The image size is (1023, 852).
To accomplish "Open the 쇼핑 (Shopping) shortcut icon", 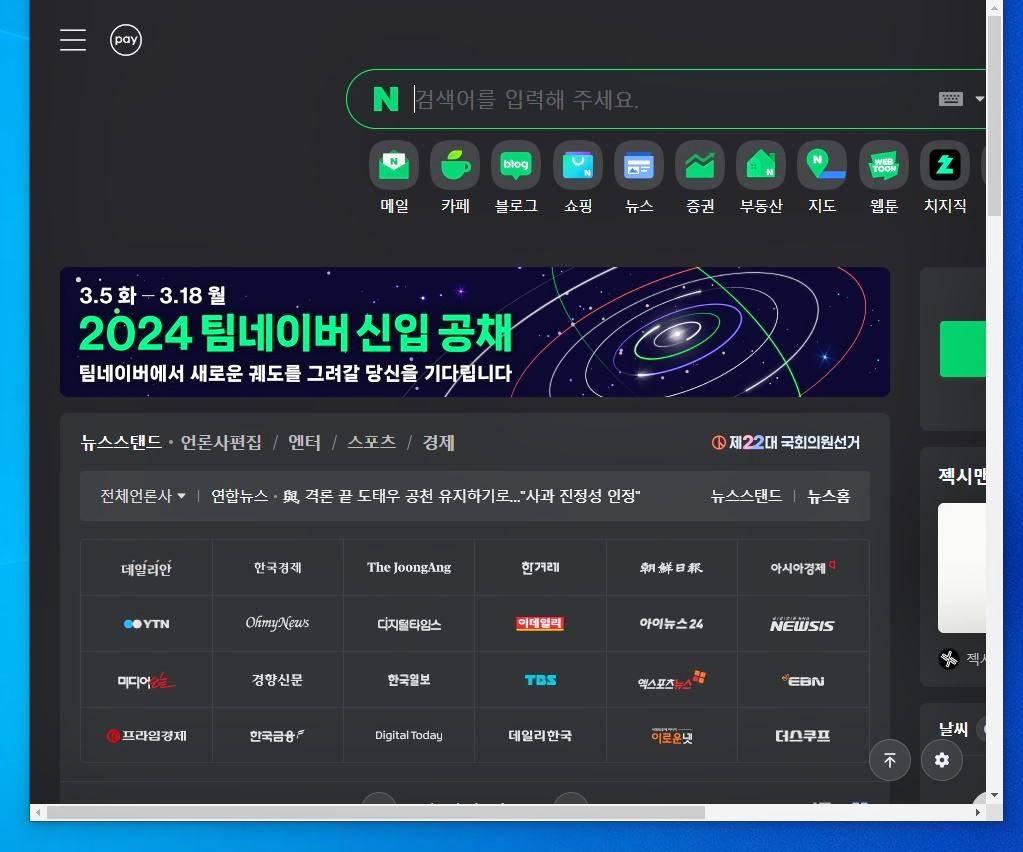I will (x=578, y=165).
